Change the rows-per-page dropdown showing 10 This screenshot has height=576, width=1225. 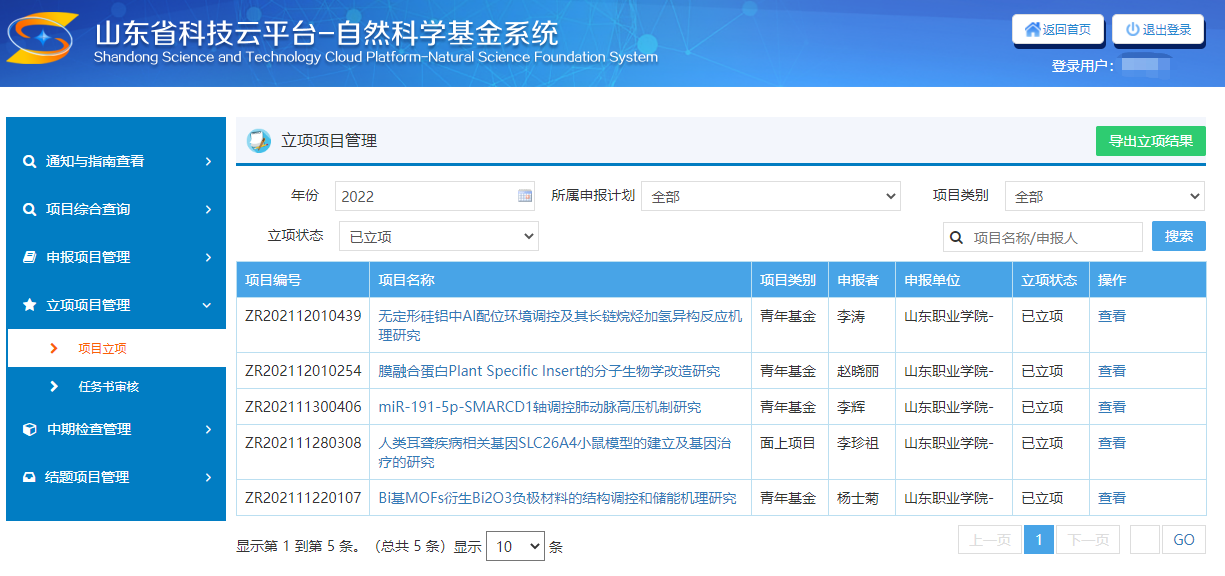click(x=515, y=546)
